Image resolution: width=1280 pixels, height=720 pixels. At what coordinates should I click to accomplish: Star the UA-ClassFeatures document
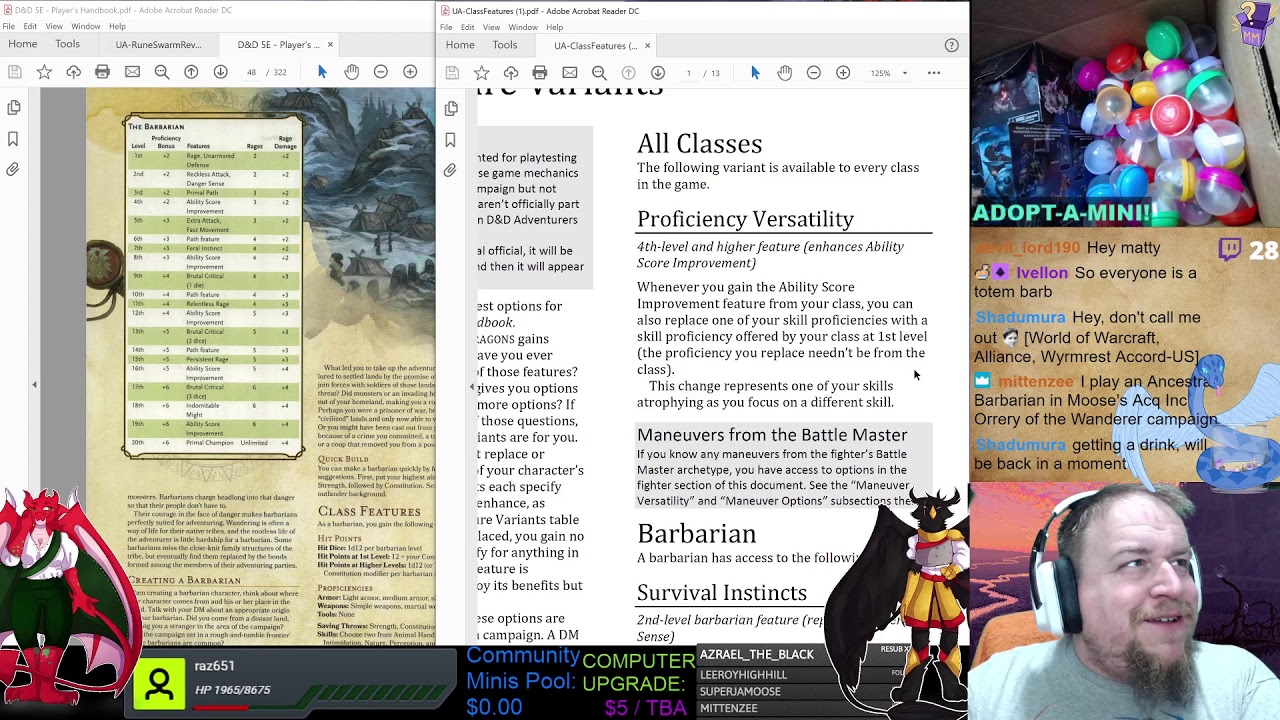(481, 72)
